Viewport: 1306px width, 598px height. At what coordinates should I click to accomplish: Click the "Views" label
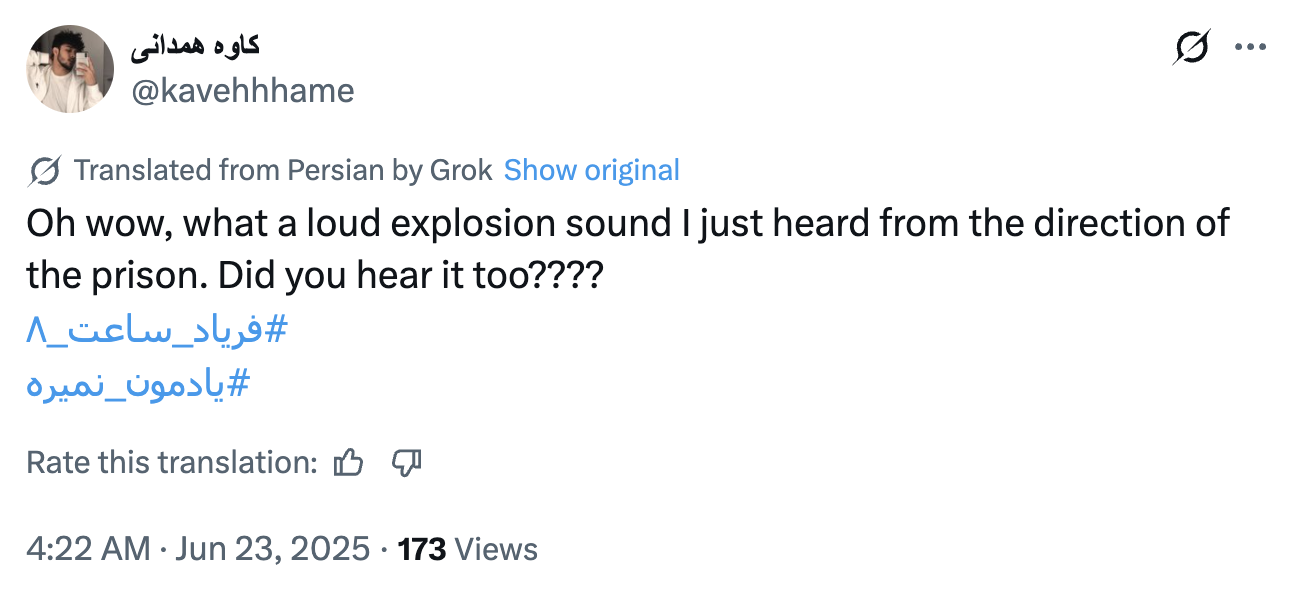pyautogui.click(x=496, y=549)
